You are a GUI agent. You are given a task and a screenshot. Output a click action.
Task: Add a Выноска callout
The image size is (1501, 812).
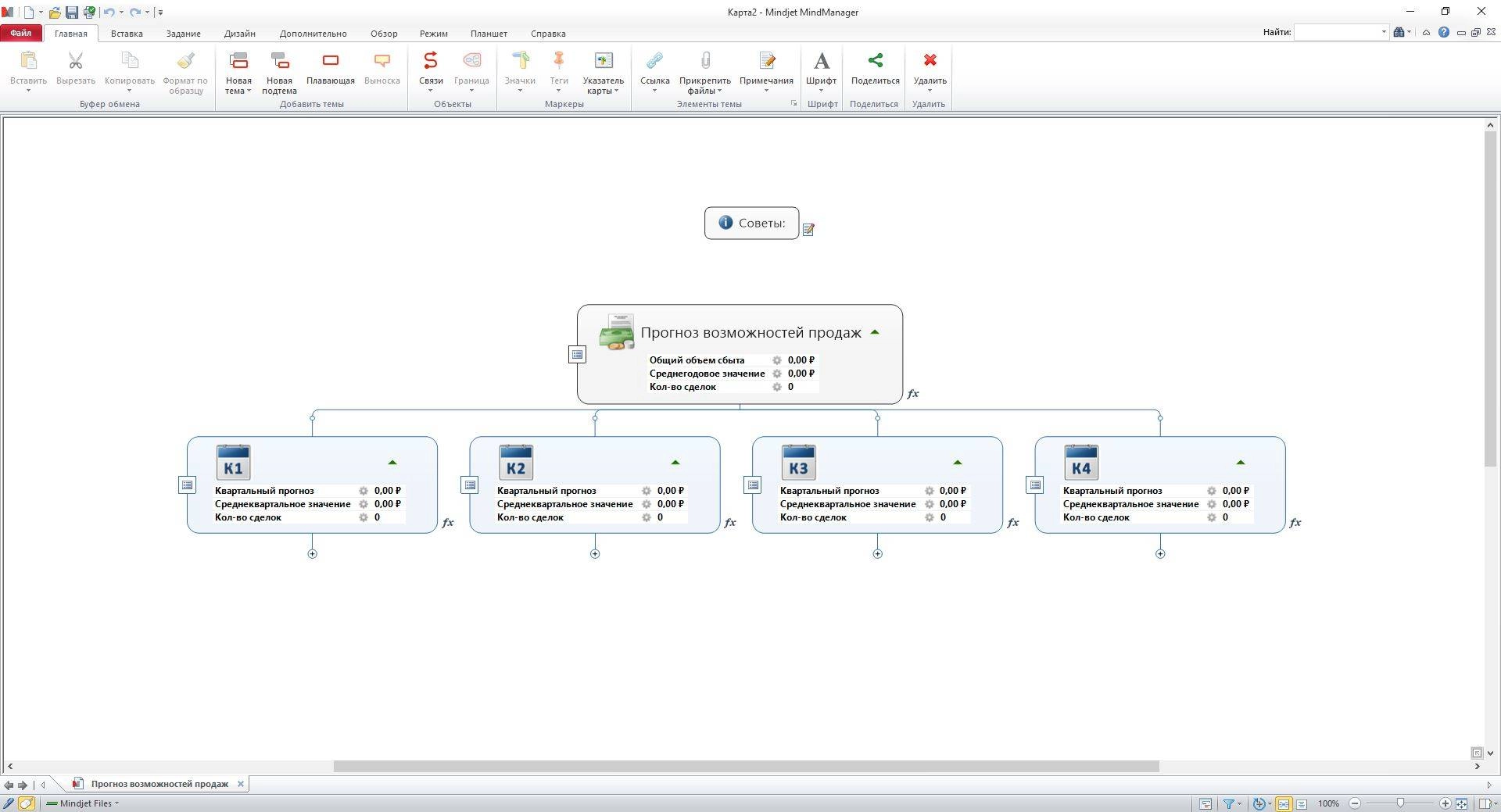382,68
